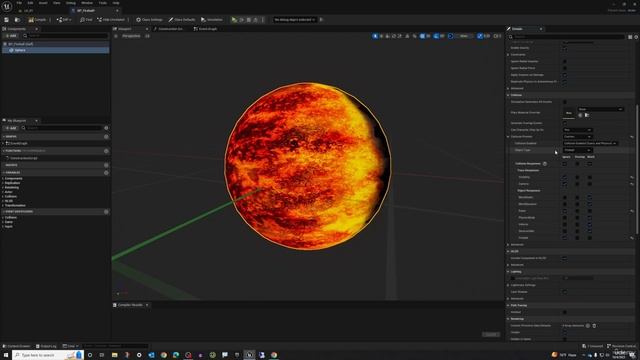Viewport: 640px width, 360px height.
Task: Click the Components panel search field
Action: [65, 36]
